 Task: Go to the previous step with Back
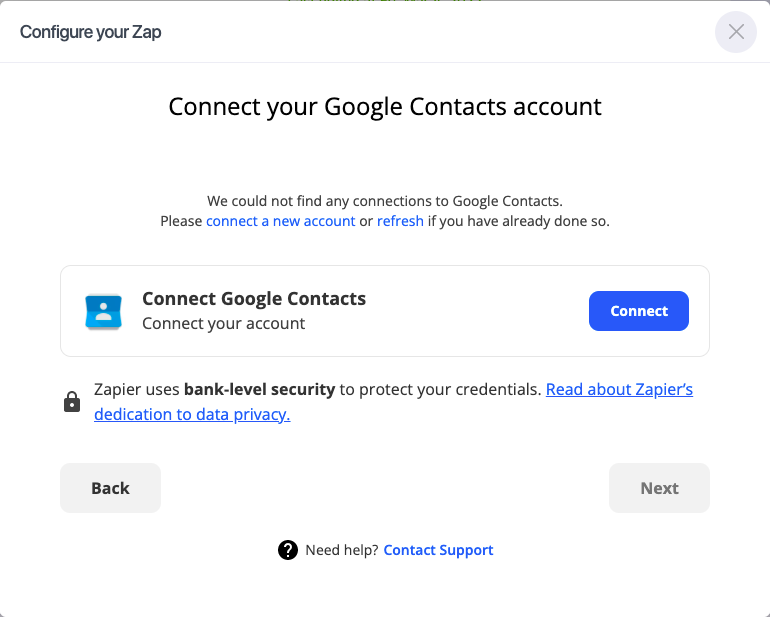click(110, 488)
